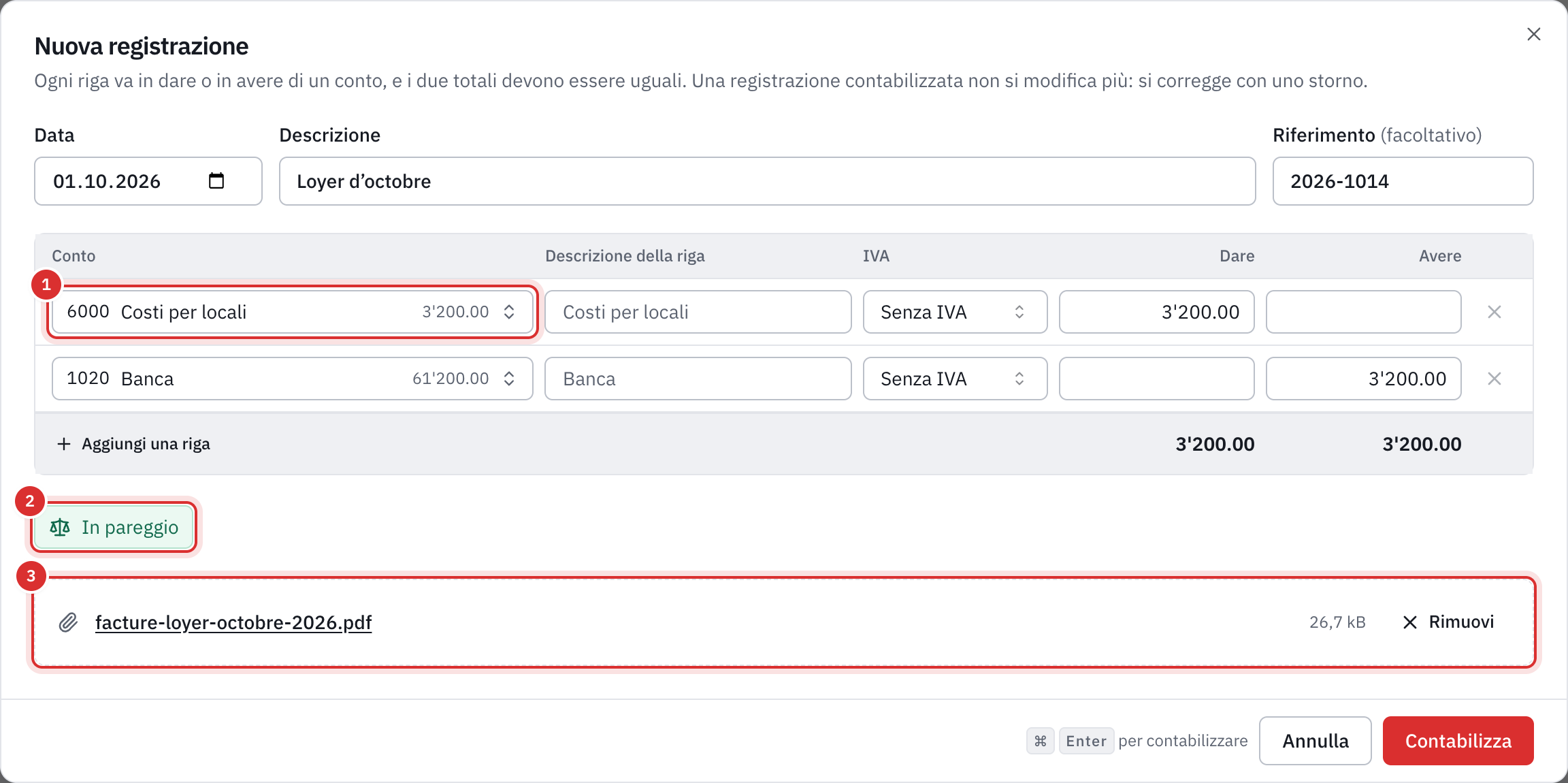The image size is (1568, 783).
Task: Click the paperclip attachment icon
Action: pyautogui.click(x=68, y=622)
